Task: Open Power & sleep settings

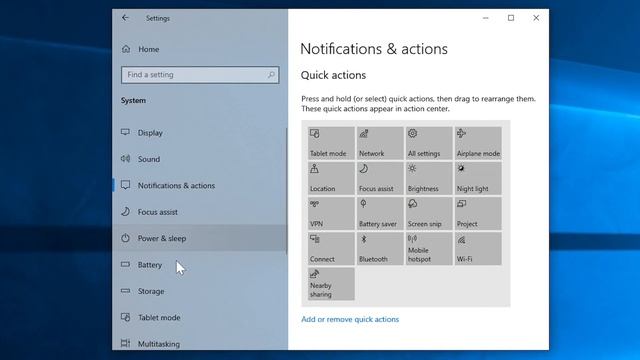Action: coord(199,238)
